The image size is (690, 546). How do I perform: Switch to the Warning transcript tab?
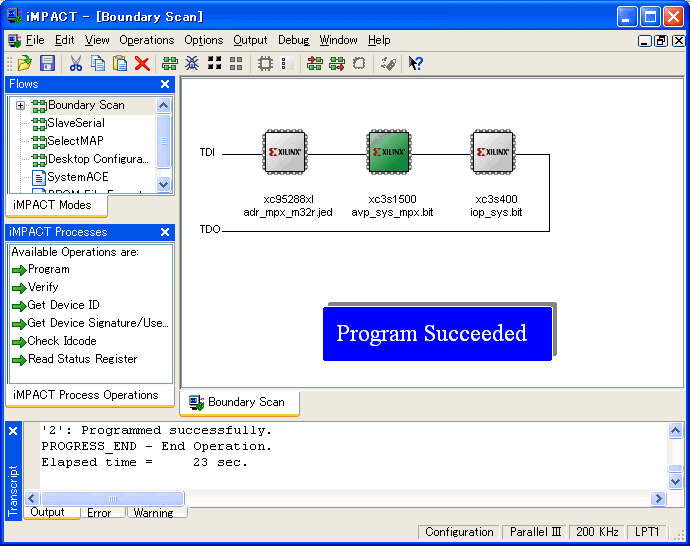[x=153, y=513]
